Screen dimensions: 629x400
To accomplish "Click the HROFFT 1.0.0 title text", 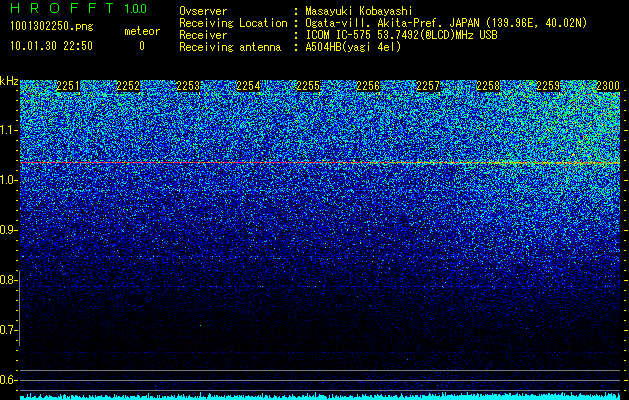I will [x=79, y=8].
